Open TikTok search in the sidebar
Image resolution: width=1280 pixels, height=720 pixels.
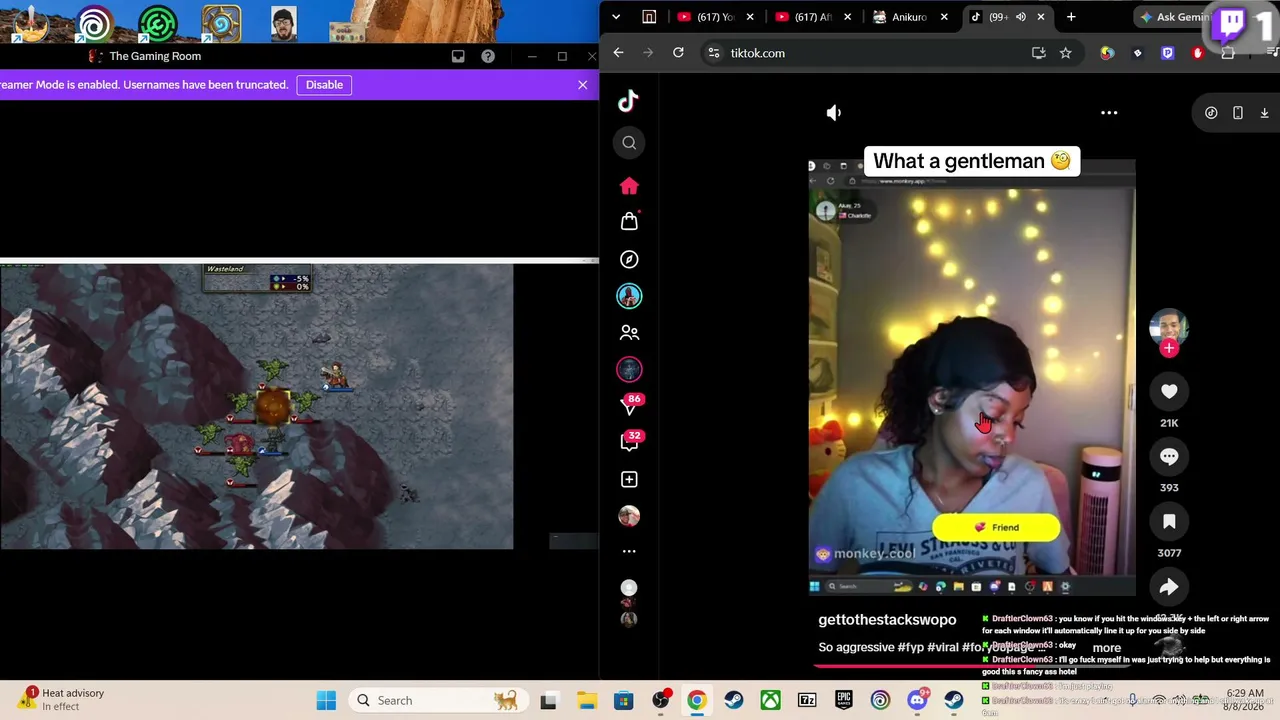click(x=629, y=143)
